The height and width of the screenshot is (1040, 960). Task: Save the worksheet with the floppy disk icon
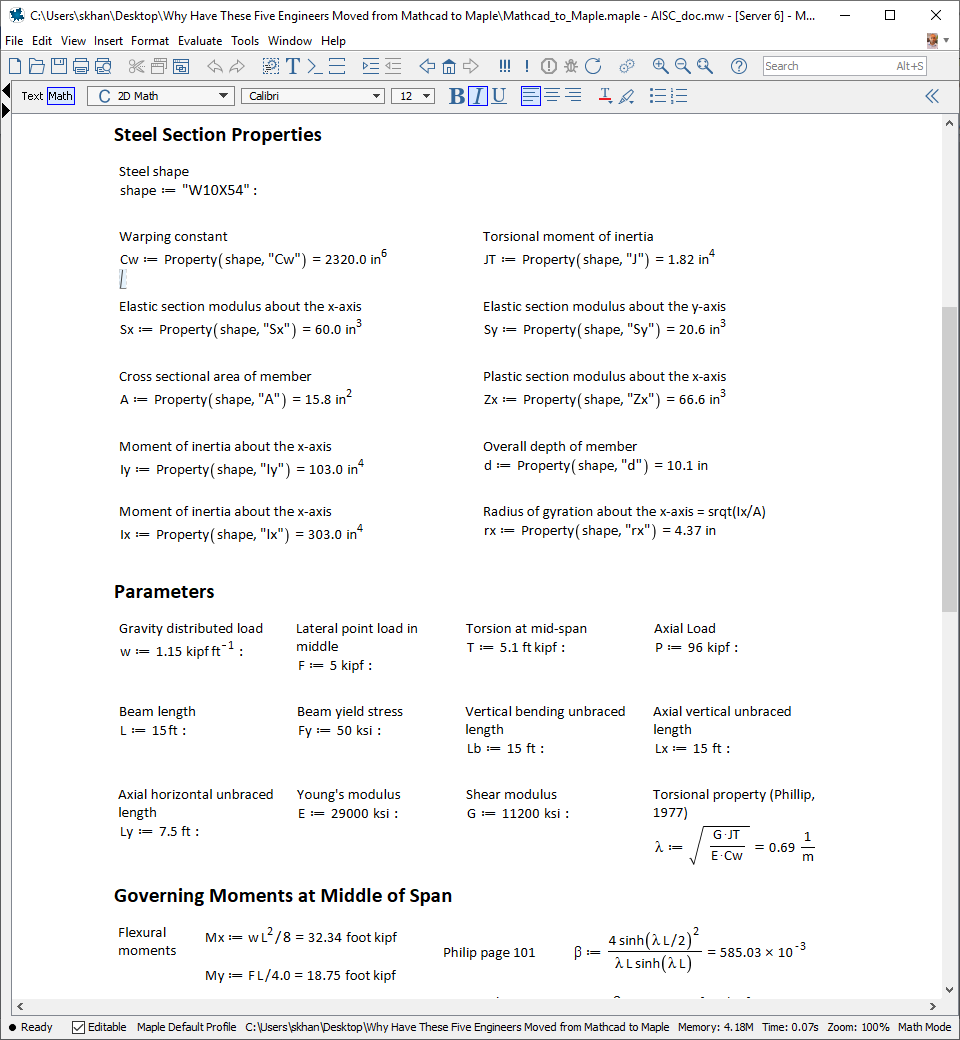[x=58, y=66]
